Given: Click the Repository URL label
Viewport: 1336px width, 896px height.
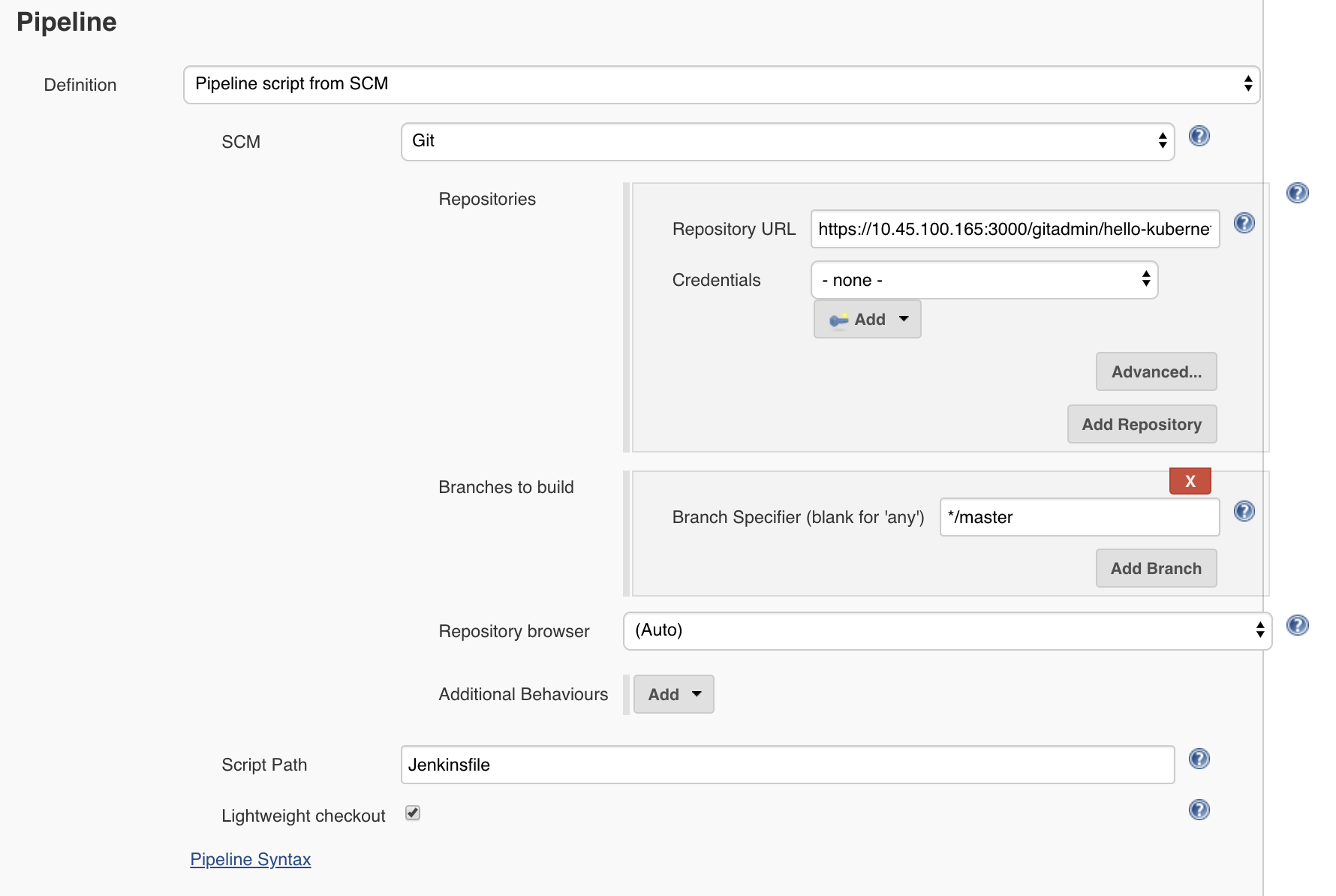Looking at the screenshot, I should 734,229.
